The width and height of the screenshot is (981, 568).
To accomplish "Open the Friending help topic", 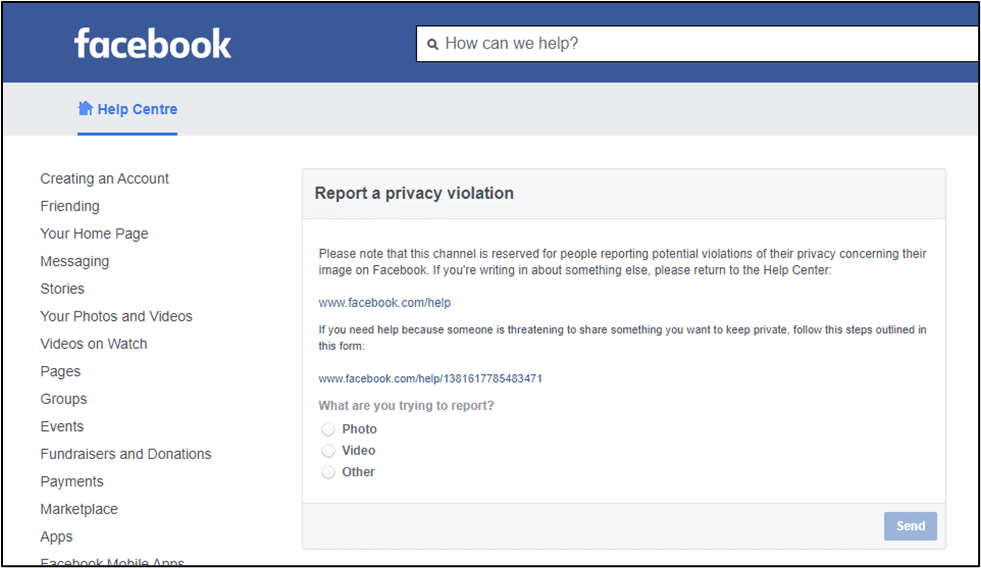I will [70, 206].
